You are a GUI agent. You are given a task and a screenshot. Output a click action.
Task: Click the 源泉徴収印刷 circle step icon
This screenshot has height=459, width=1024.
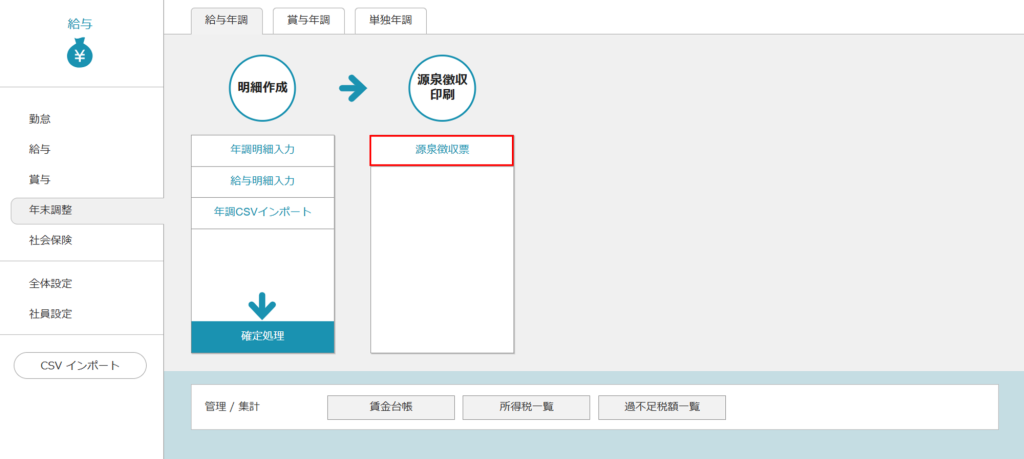(442, 88)
